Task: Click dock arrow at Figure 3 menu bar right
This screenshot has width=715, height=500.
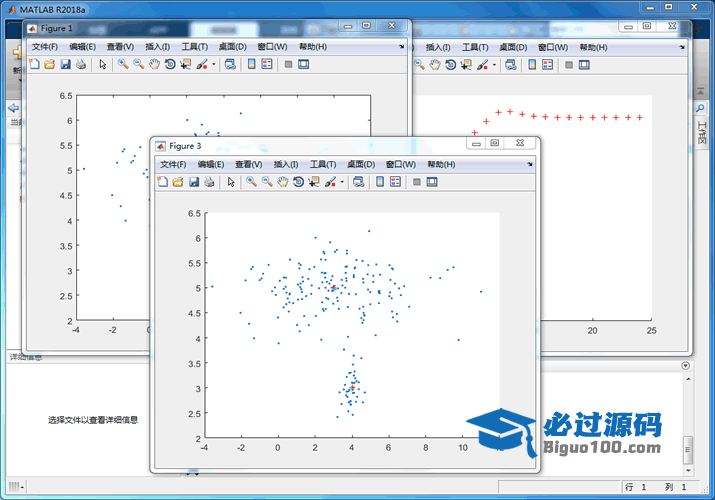Action: [x=530, y=164]
